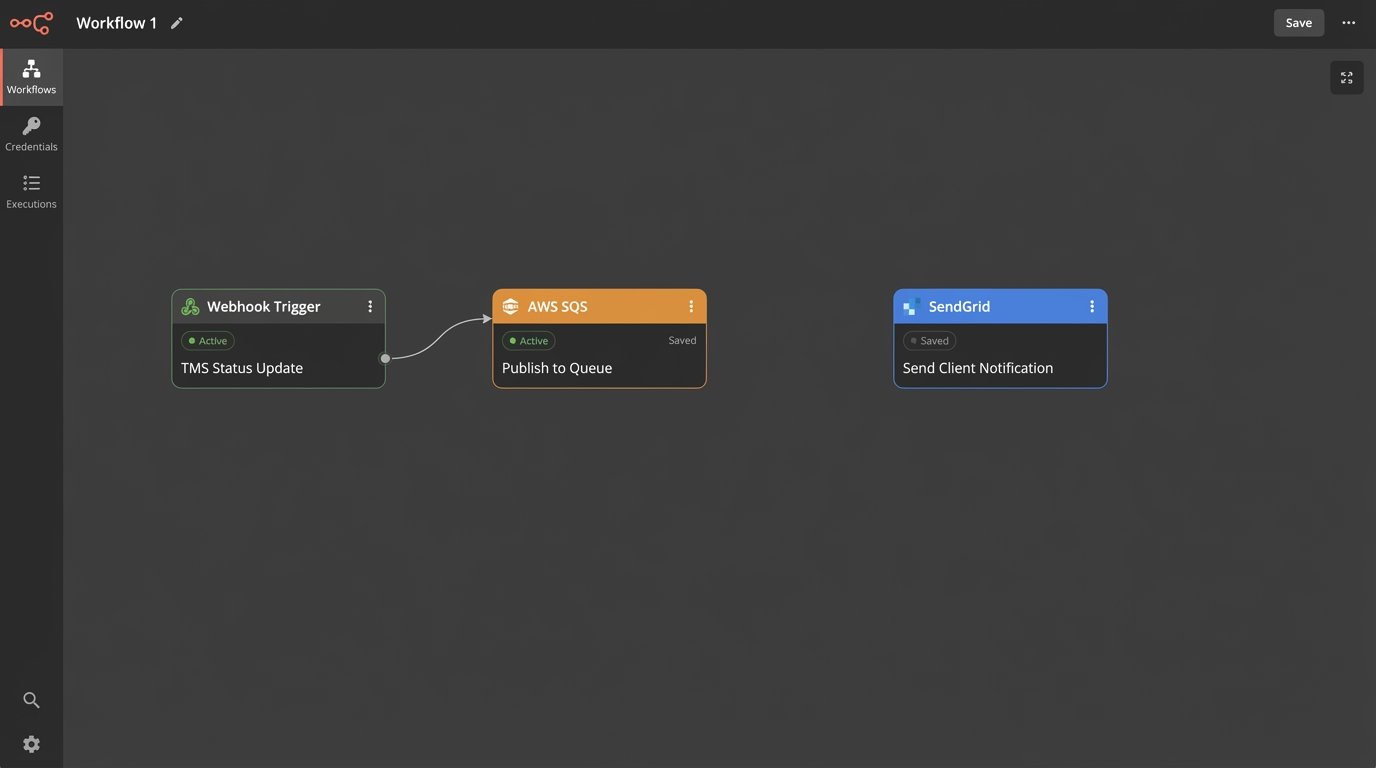The height and width of the screenshot is (768, 1376).
Task: Click the SendGrid node icon
Action: pyautogui.click(x=912, y=307)
